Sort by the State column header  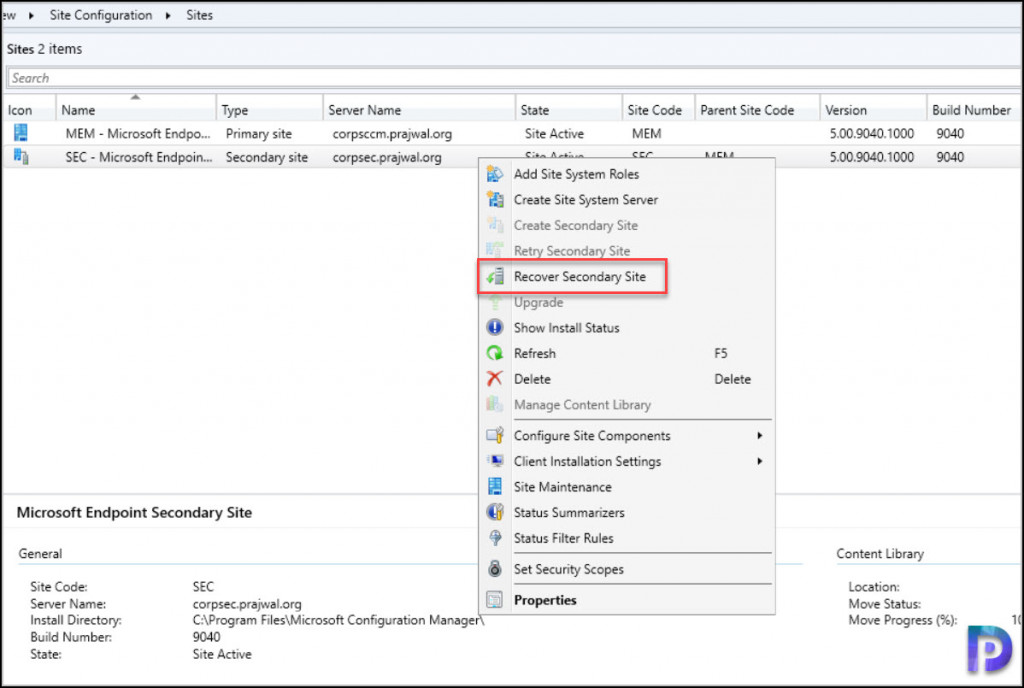(x=568, y=110)
